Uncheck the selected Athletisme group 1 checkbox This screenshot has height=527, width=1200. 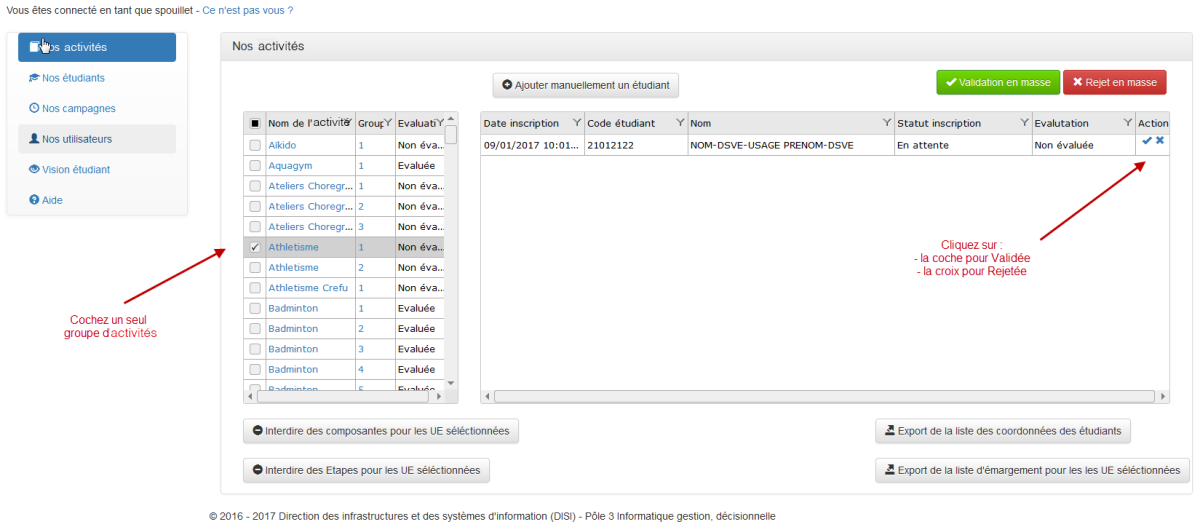point(255,247)
